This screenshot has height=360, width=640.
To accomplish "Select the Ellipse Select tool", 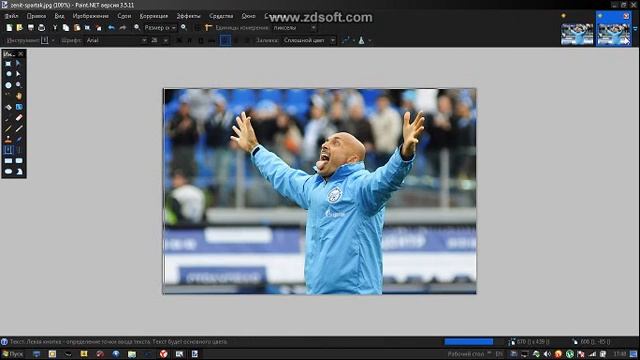I will tap(8, 85).
